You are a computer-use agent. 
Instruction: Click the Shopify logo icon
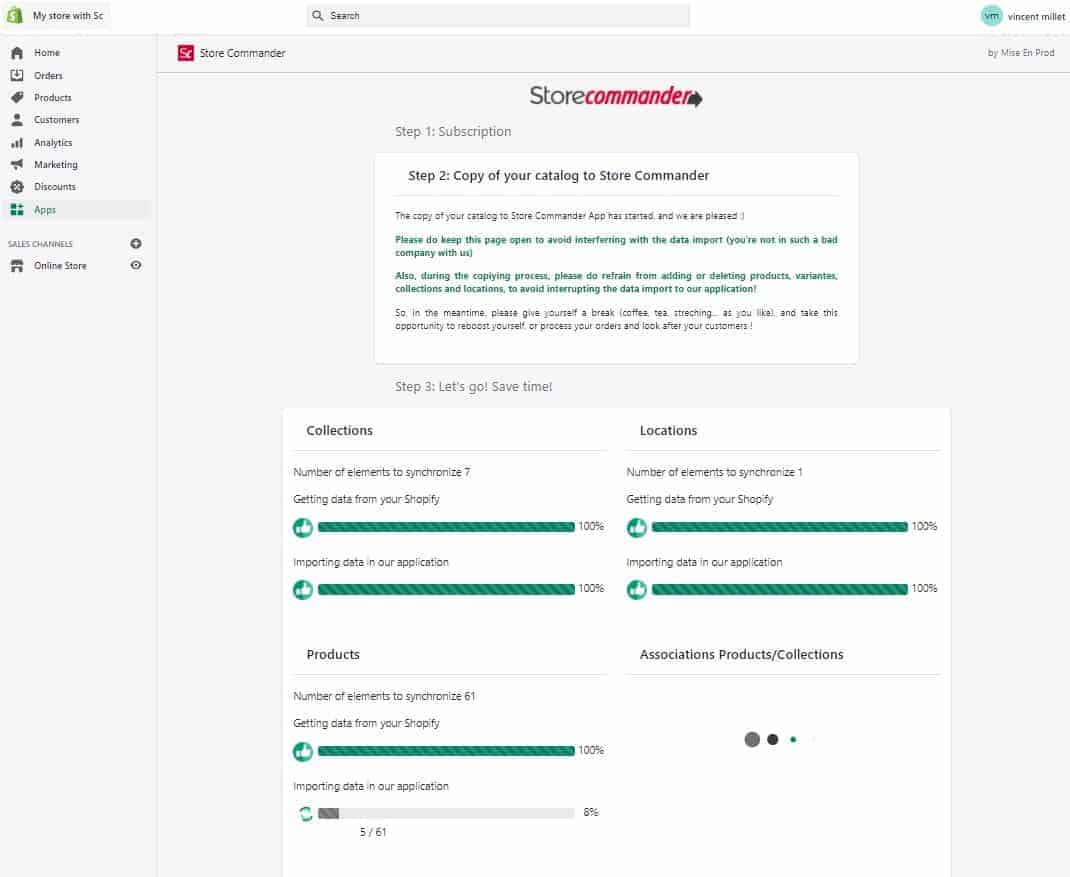[14, 15]
